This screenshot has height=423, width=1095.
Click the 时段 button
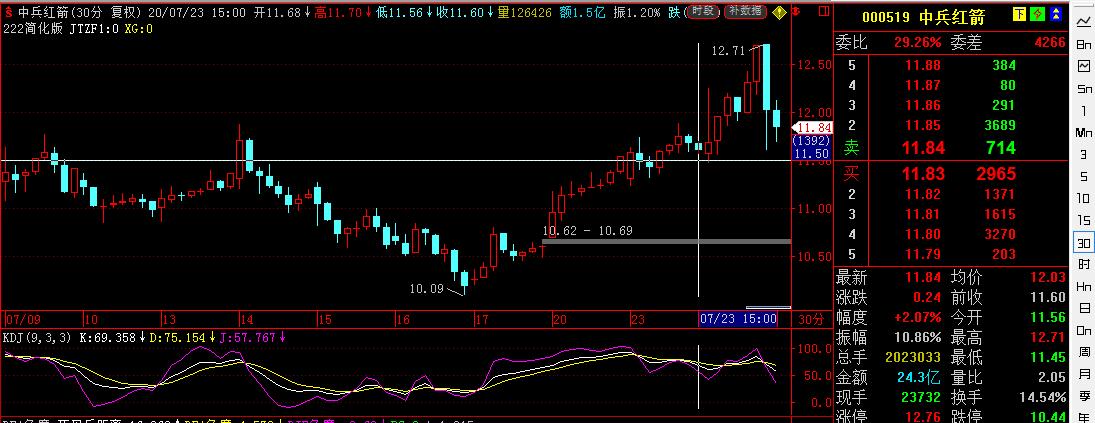click(703, 12)
